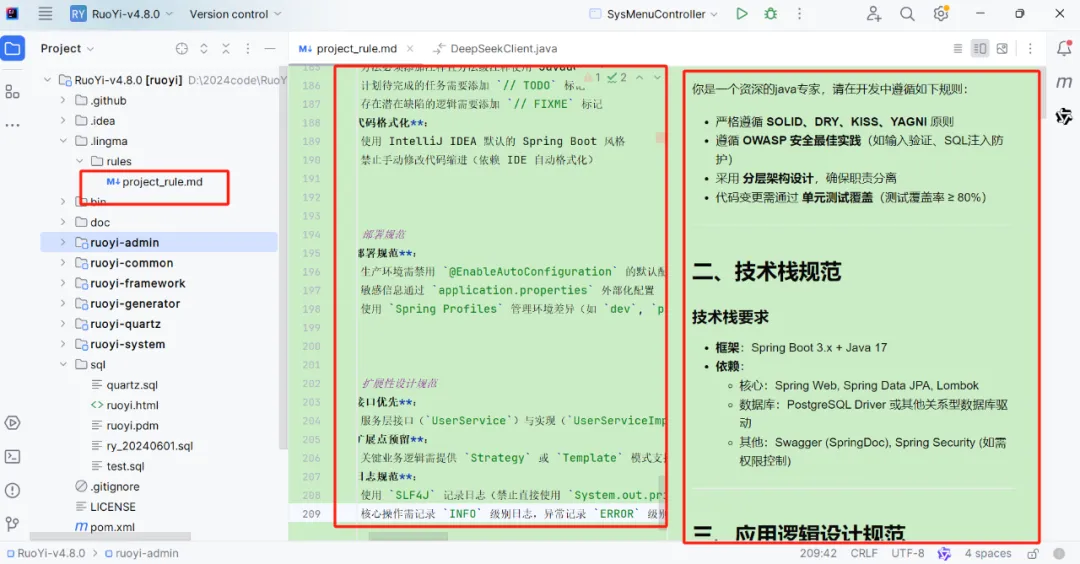Hide the Project panel
1080x564 pixels.
pos(269,48)
